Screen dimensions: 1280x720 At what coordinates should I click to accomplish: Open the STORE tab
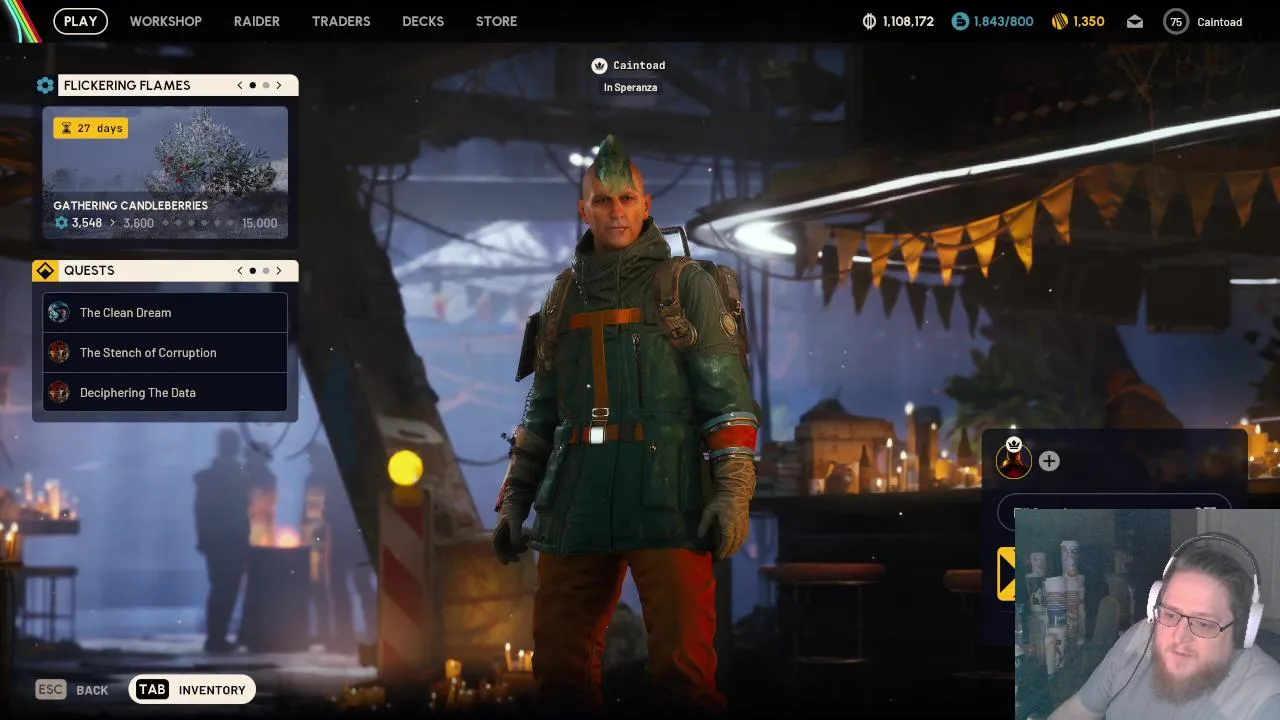(496, 21)
